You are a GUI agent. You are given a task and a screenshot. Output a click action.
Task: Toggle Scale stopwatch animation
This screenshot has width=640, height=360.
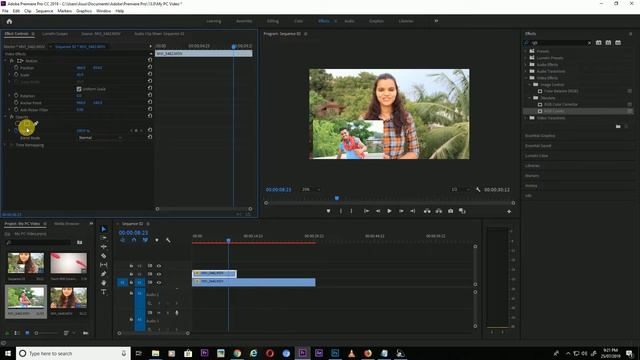(16, 75)
